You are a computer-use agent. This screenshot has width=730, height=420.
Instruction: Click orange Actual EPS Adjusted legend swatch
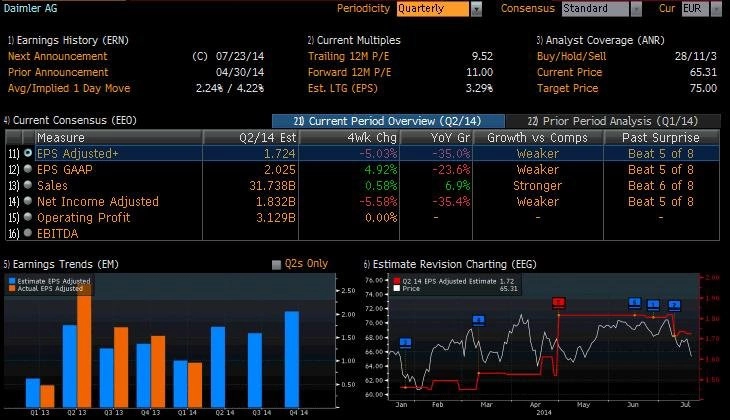(12, 289)
